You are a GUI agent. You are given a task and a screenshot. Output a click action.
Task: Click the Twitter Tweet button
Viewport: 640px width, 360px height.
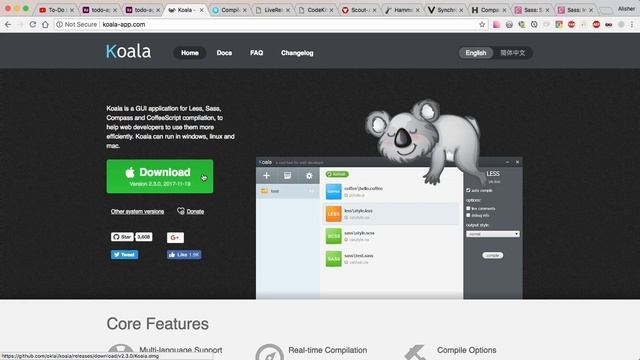point(124,255)
